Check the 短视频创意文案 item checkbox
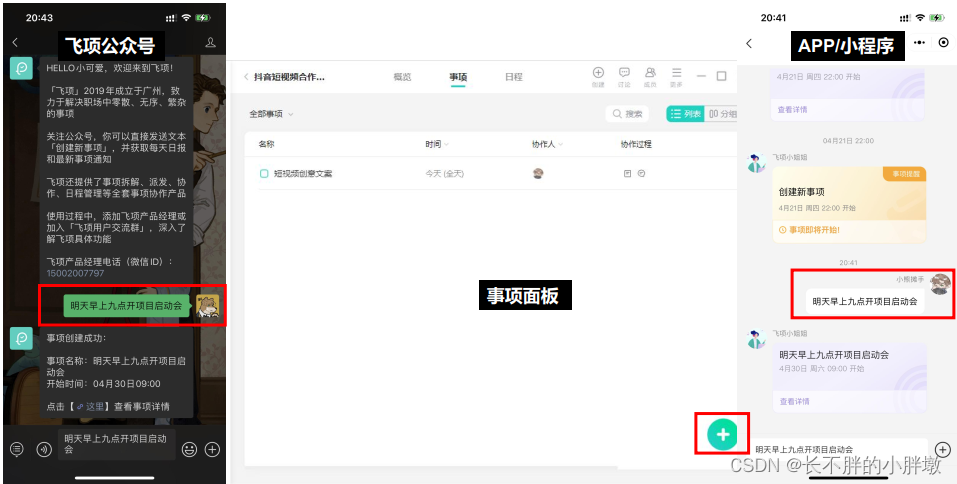Image resolution: width=957 pixels, height=484 pixels. pyautogui.click(x=264, y=174)
